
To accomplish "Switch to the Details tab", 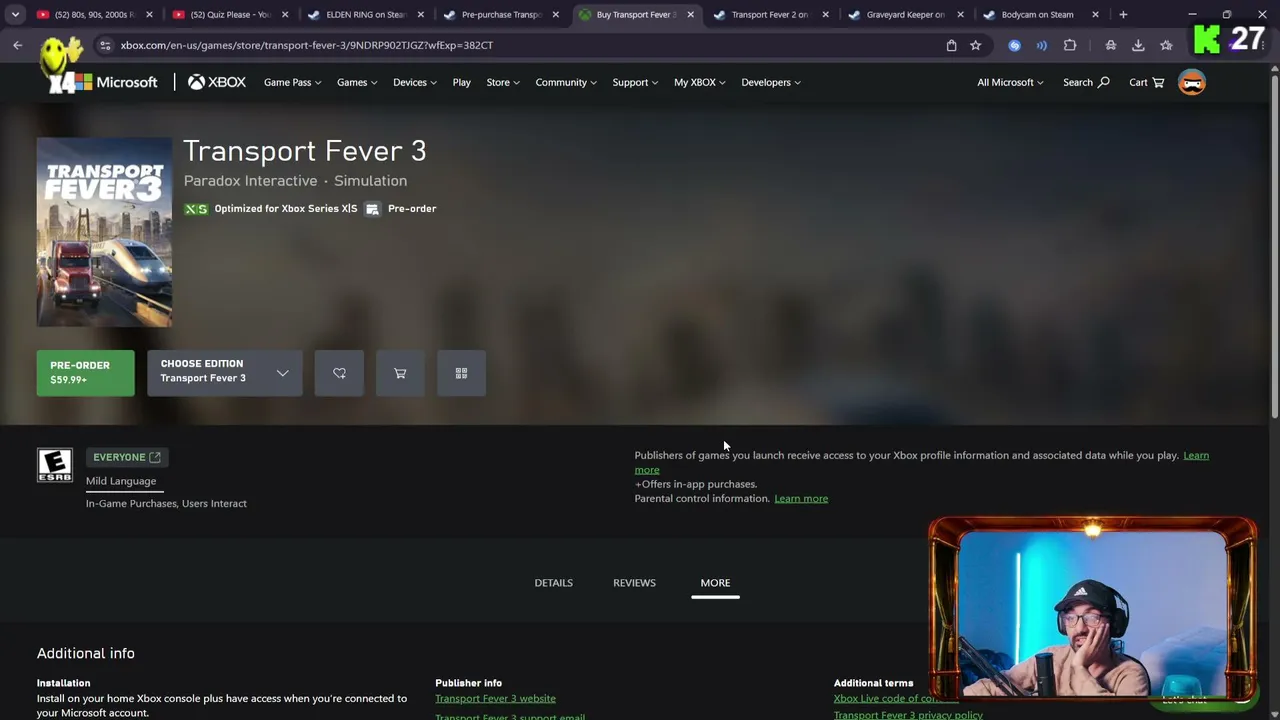I will tap(553, 583).
